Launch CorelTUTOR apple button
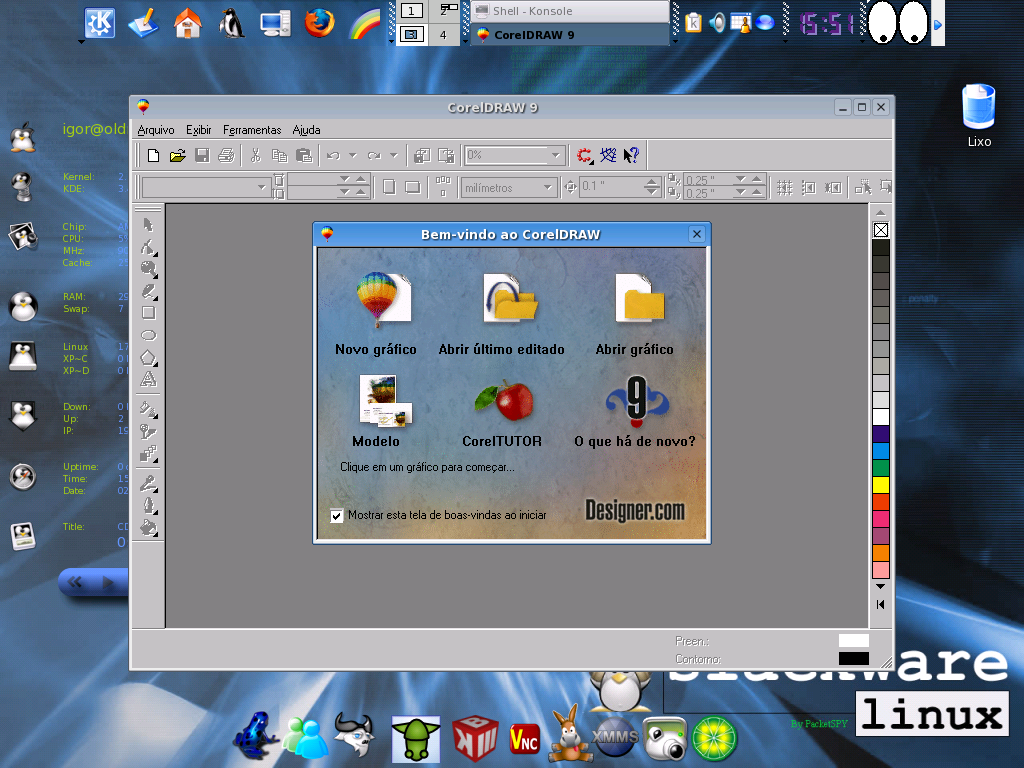 502,411
